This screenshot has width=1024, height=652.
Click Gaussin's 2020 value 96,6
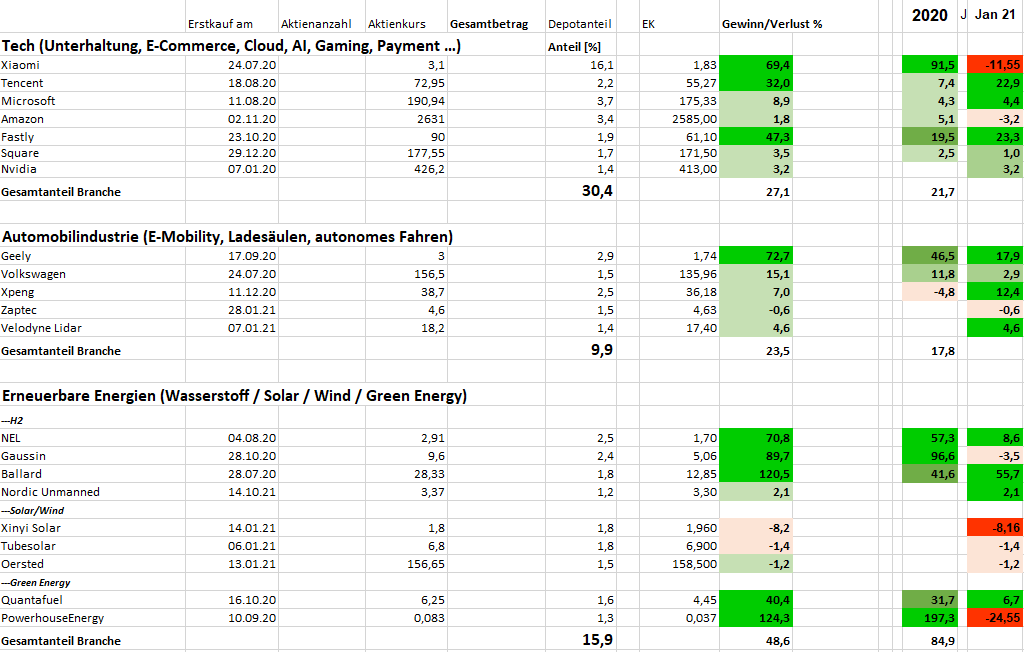tap(930, 456)
